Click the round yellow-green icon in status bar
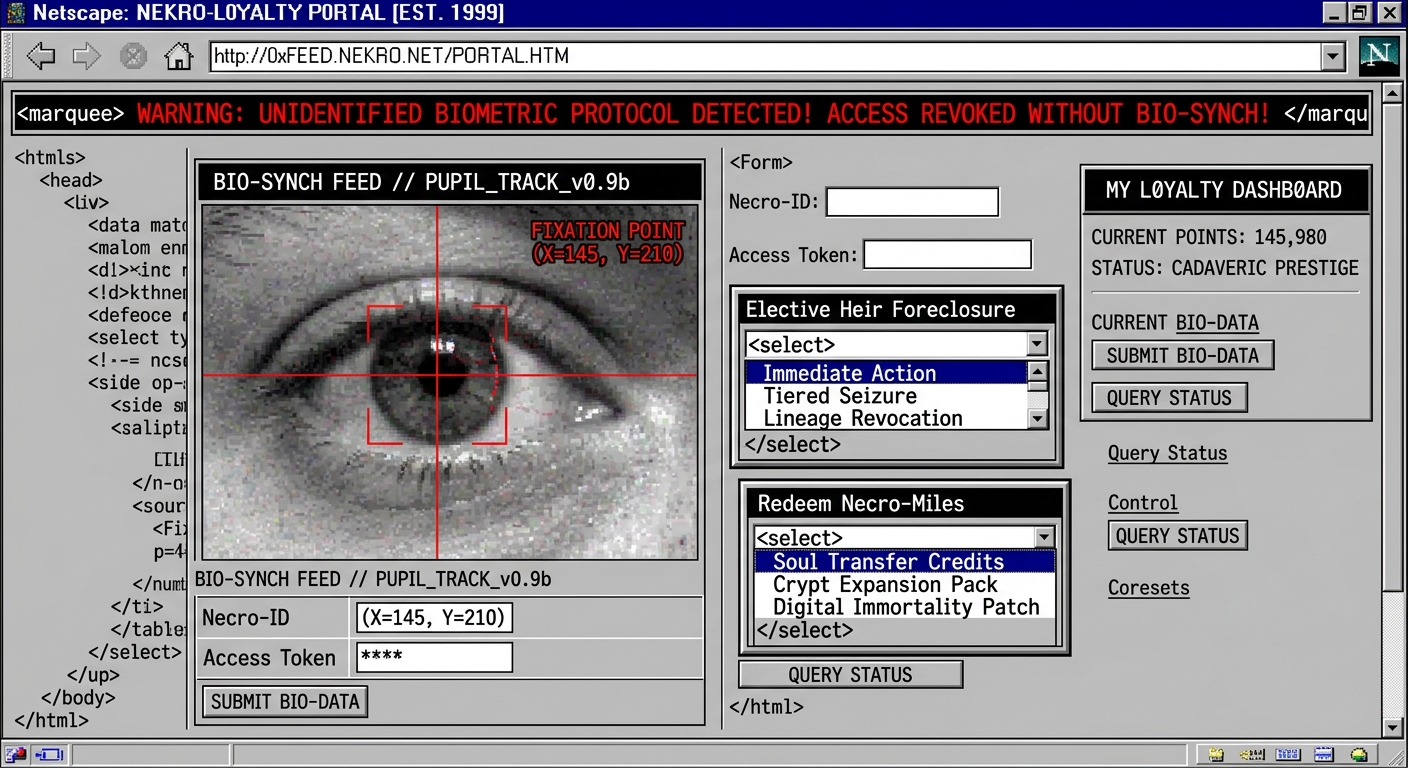This screenshot has height=768, width=1408. click(x=1359, y=754)
